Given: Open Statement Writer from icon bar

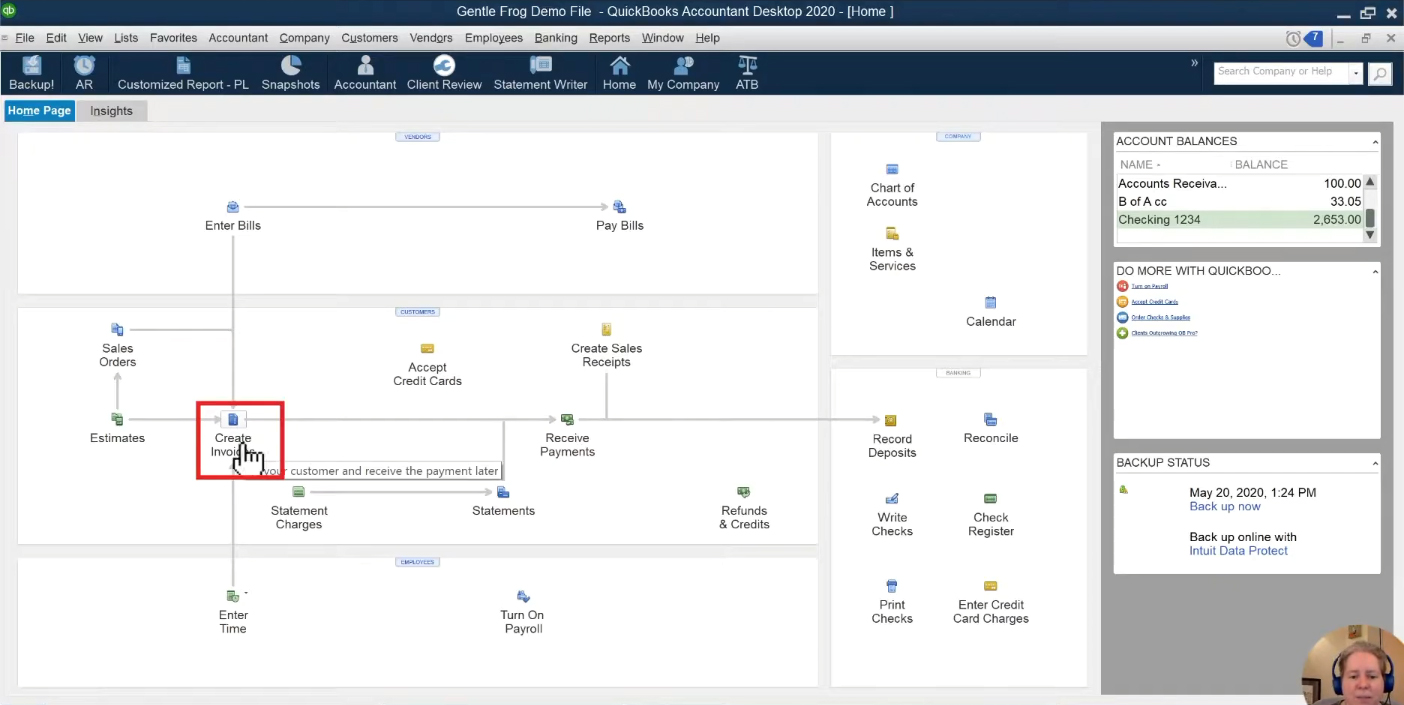Looking at the screenshot, I should point(541,74).
